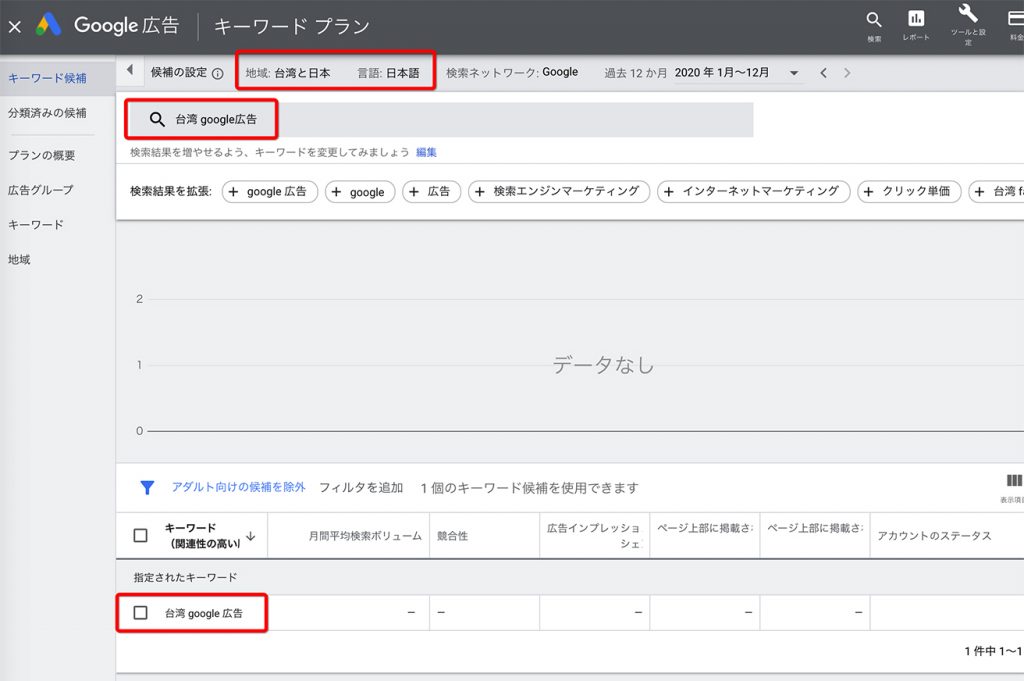Edit region setting 台湾と日本
Image resolution: width=1024 pixels, height=681 pixels.
[288, 73]
